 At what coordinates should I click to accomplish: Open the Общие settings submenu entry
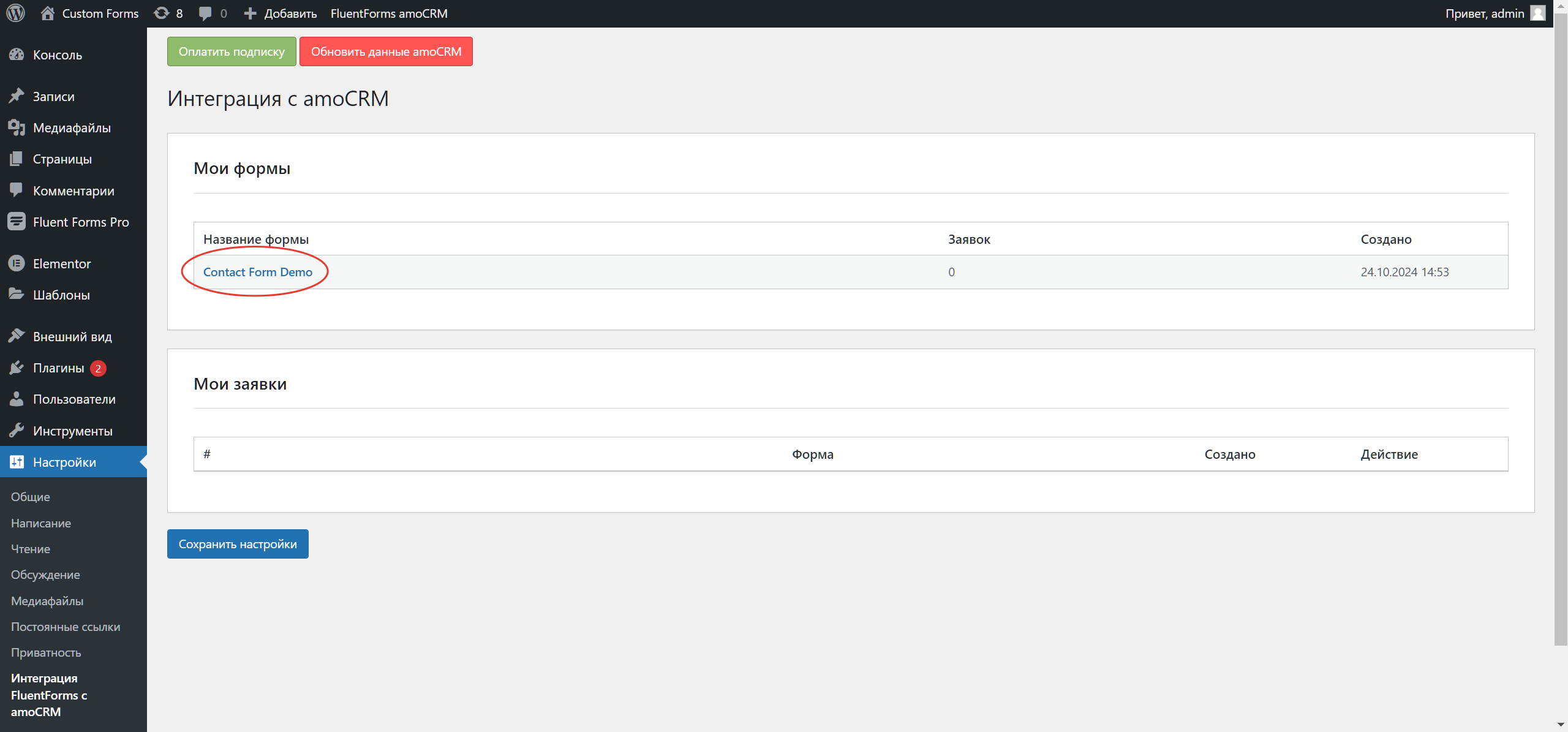pos(30,496)
